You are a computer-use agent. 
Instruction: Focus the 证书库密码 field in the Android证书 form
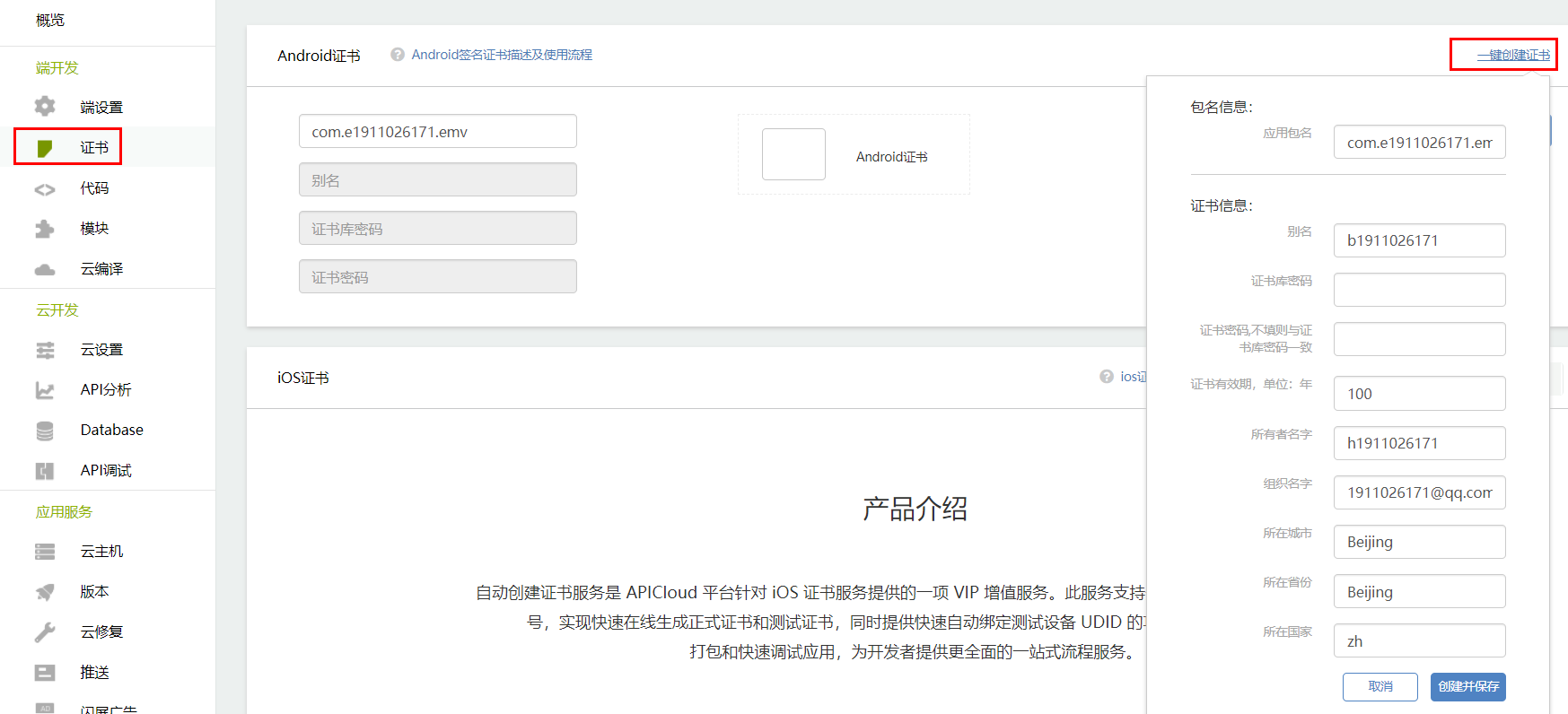click(x=438, y=228)
